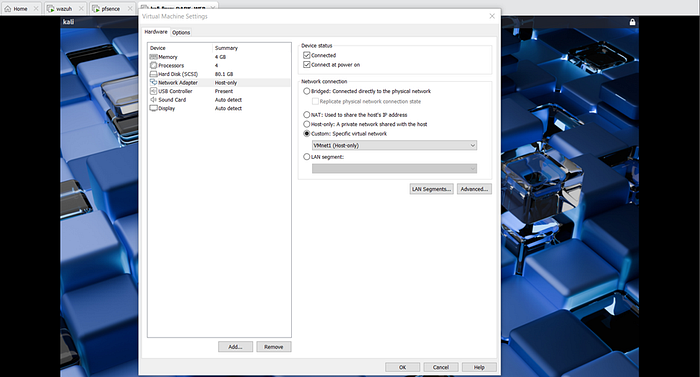Image resolution: width=700 pixels, height=377 pixels.
Task: Click the wazuh tab VM icon
Action: coord(50,8)
